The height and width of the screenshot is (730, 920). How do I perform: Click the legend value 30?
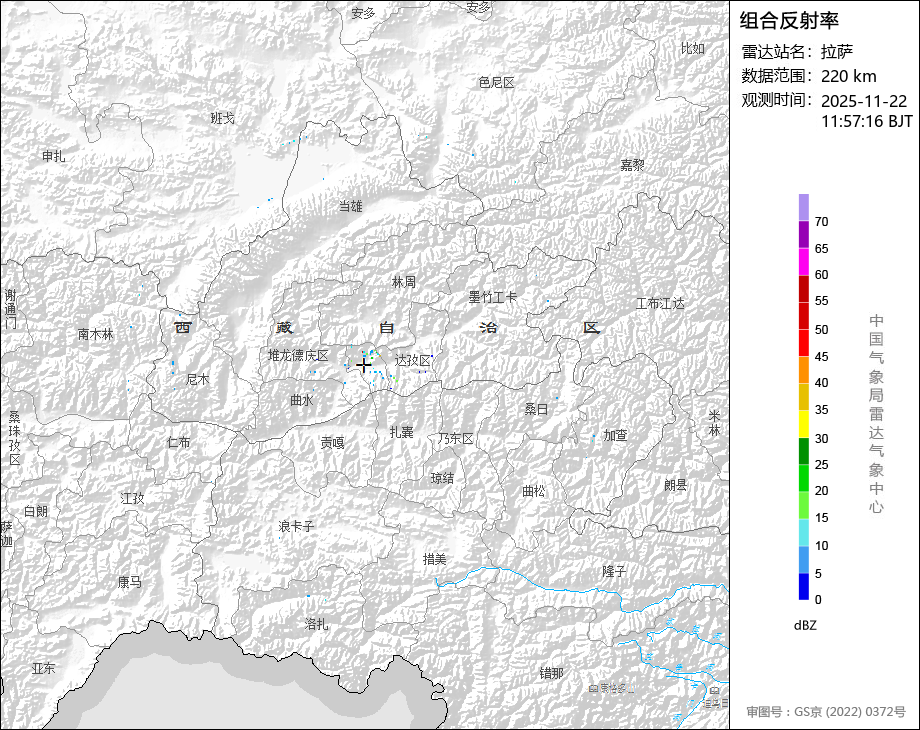821,438
